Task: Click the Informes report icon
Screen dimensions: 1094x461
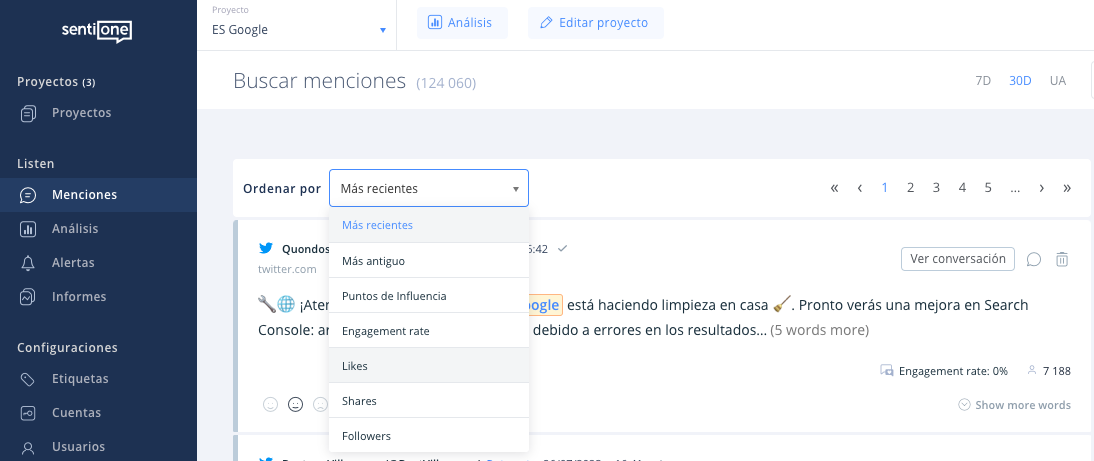Action: [x=29, y=297]
